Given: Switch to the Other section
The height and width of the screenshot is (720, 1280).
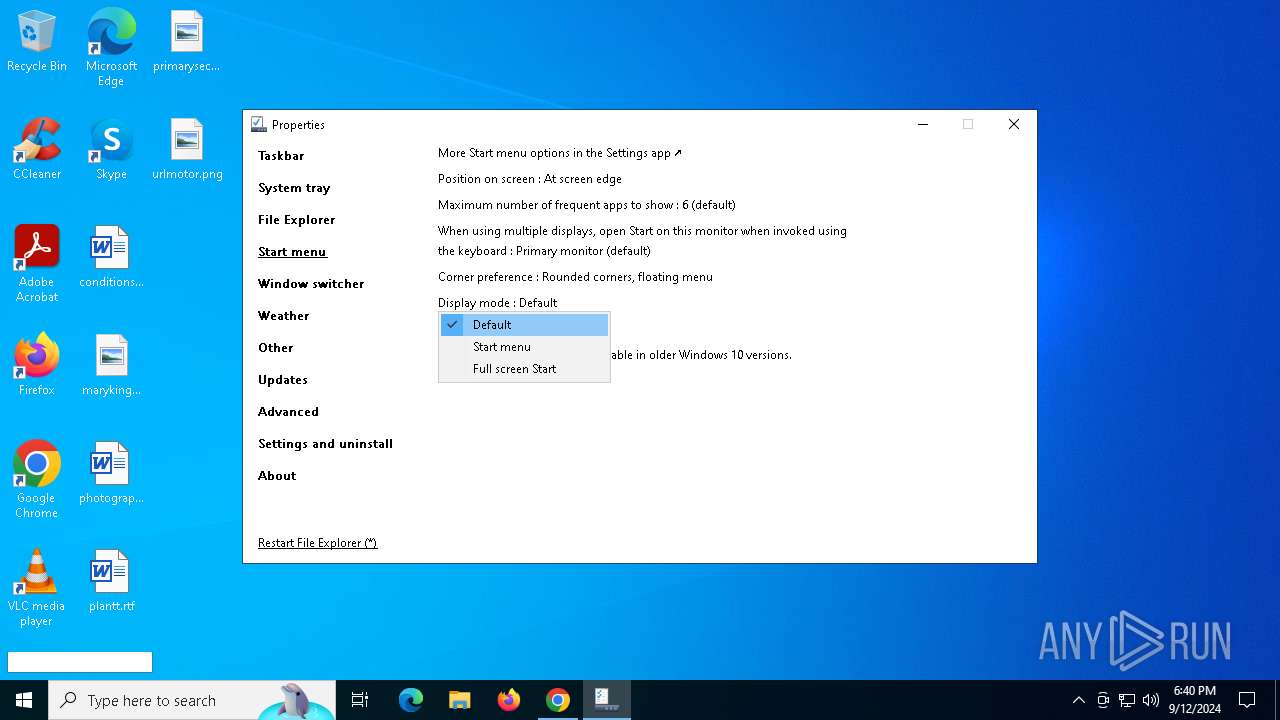Looking at the screenshot, I should click(x=276, y=348).
